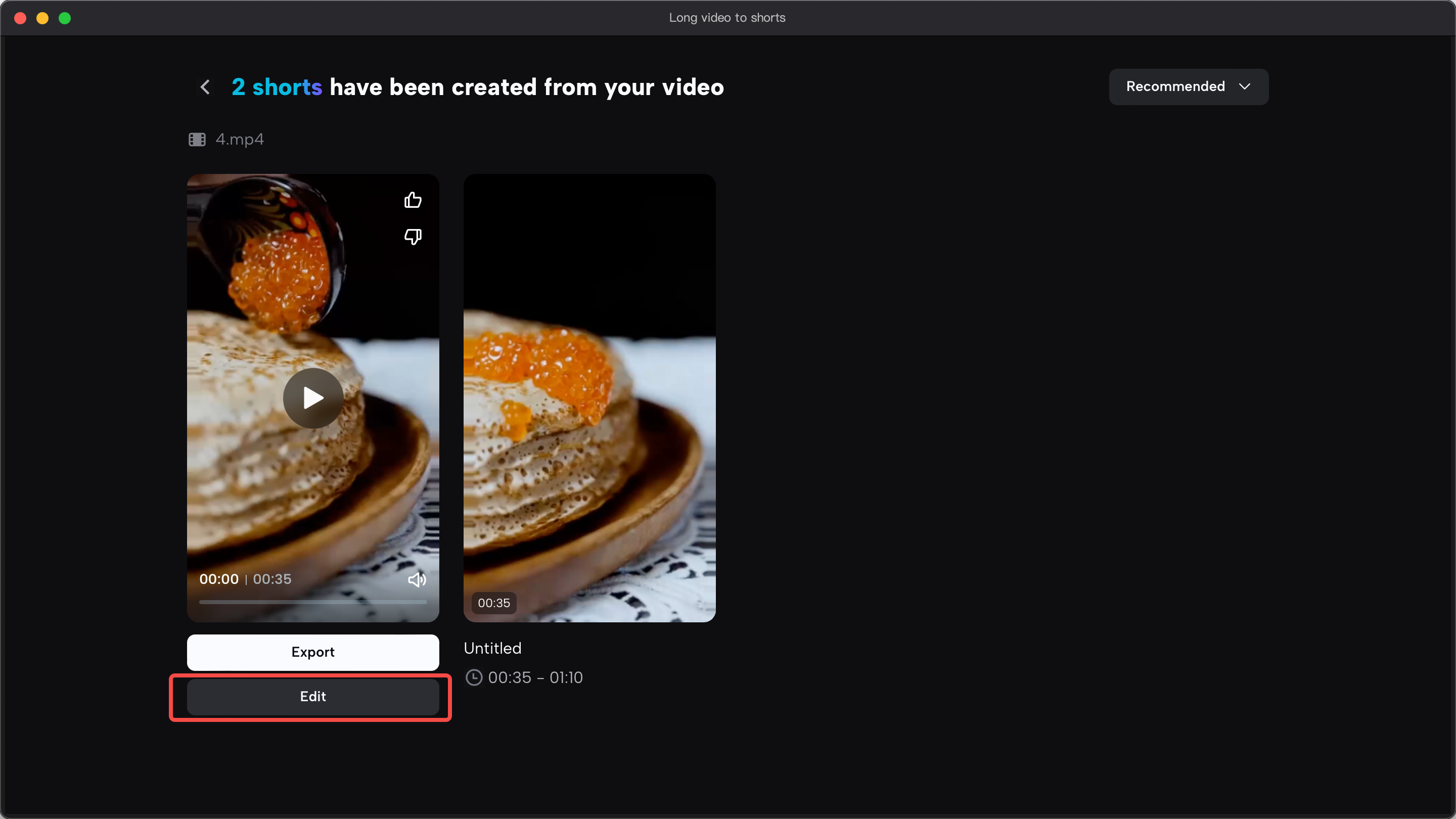Screen dimensions: 1456x819
Task: Click the 00:35 - 01:10 time range text
Action: coord(535,677)
